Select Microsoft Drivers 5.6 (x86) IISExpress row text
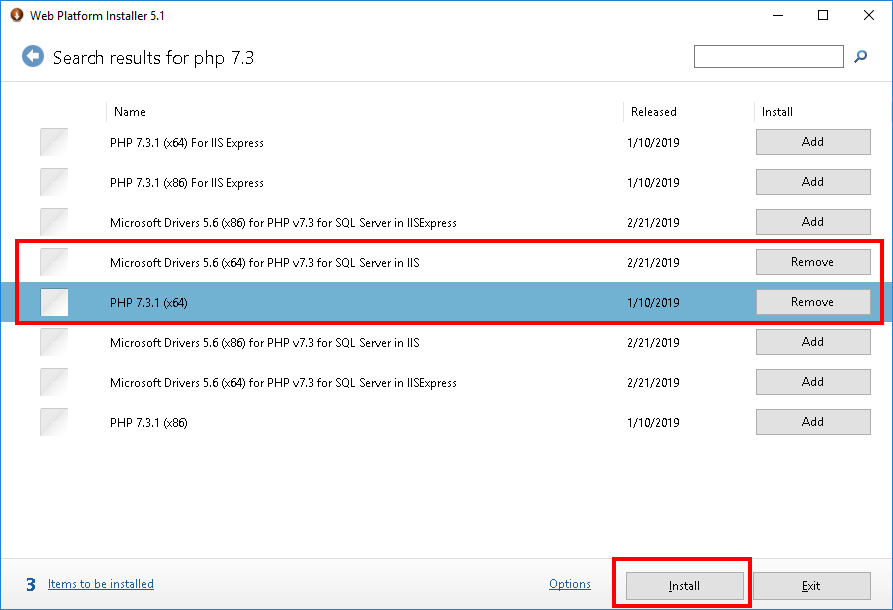The width and height of the screenshot is (893, 610). point(283,223)
